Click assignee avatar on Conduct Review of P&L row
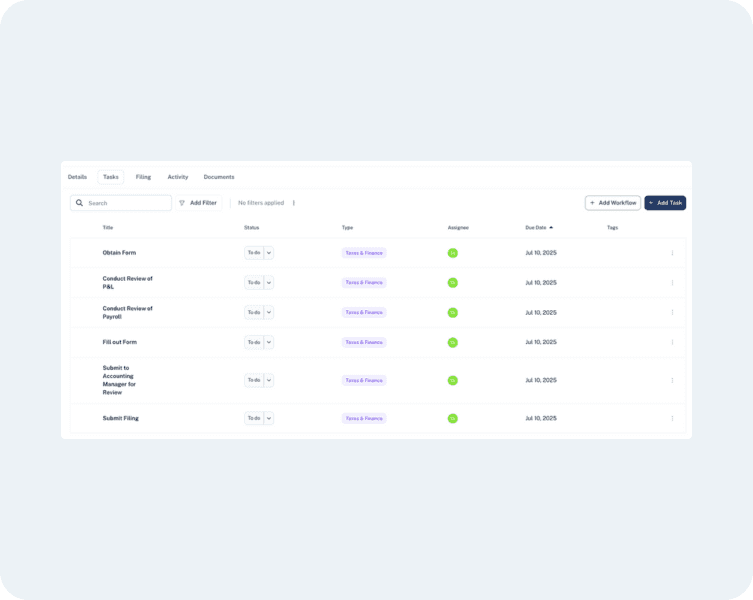753x600 pixels. 452,283
